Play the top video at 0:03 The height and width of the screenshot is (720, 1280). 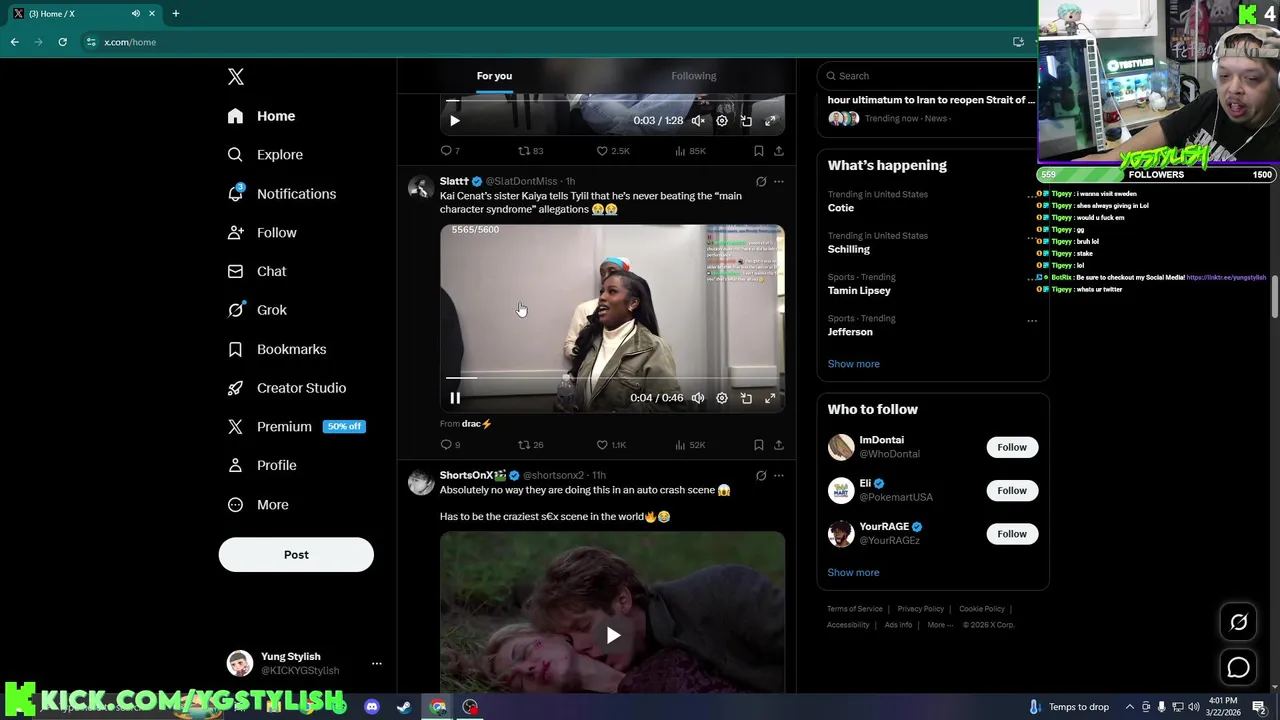pyautogui.click(x=455, y=121)
